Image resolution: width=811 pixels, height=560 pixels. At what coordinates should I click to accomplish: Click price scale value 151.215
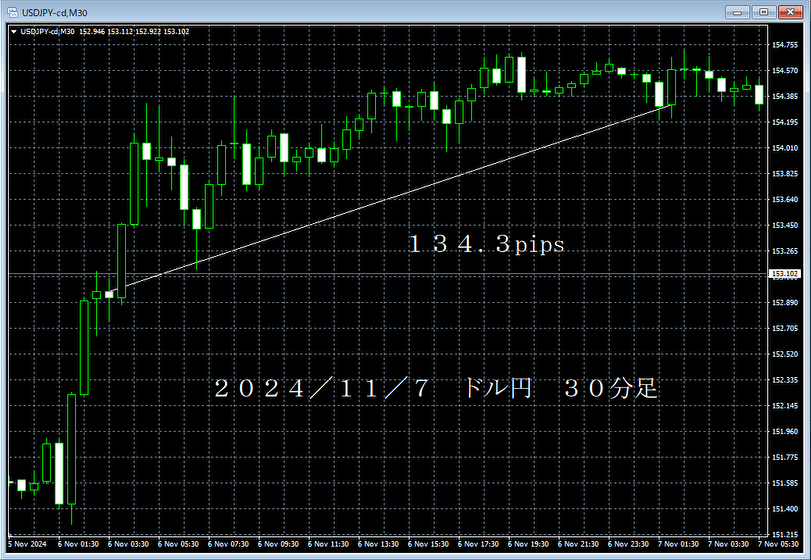point(784,534)
